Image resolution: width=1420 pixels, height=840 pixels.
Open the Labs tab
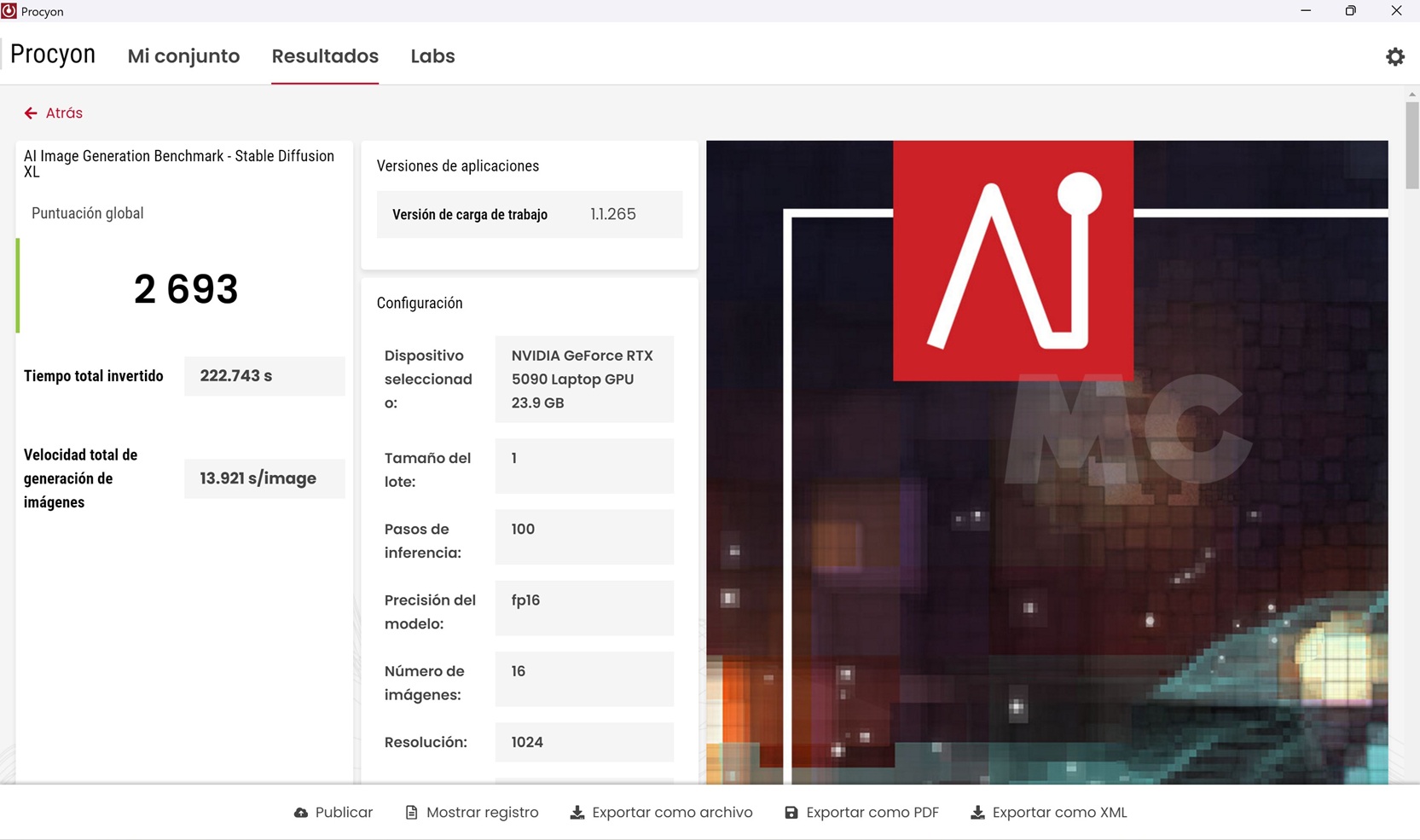[432, 56]
